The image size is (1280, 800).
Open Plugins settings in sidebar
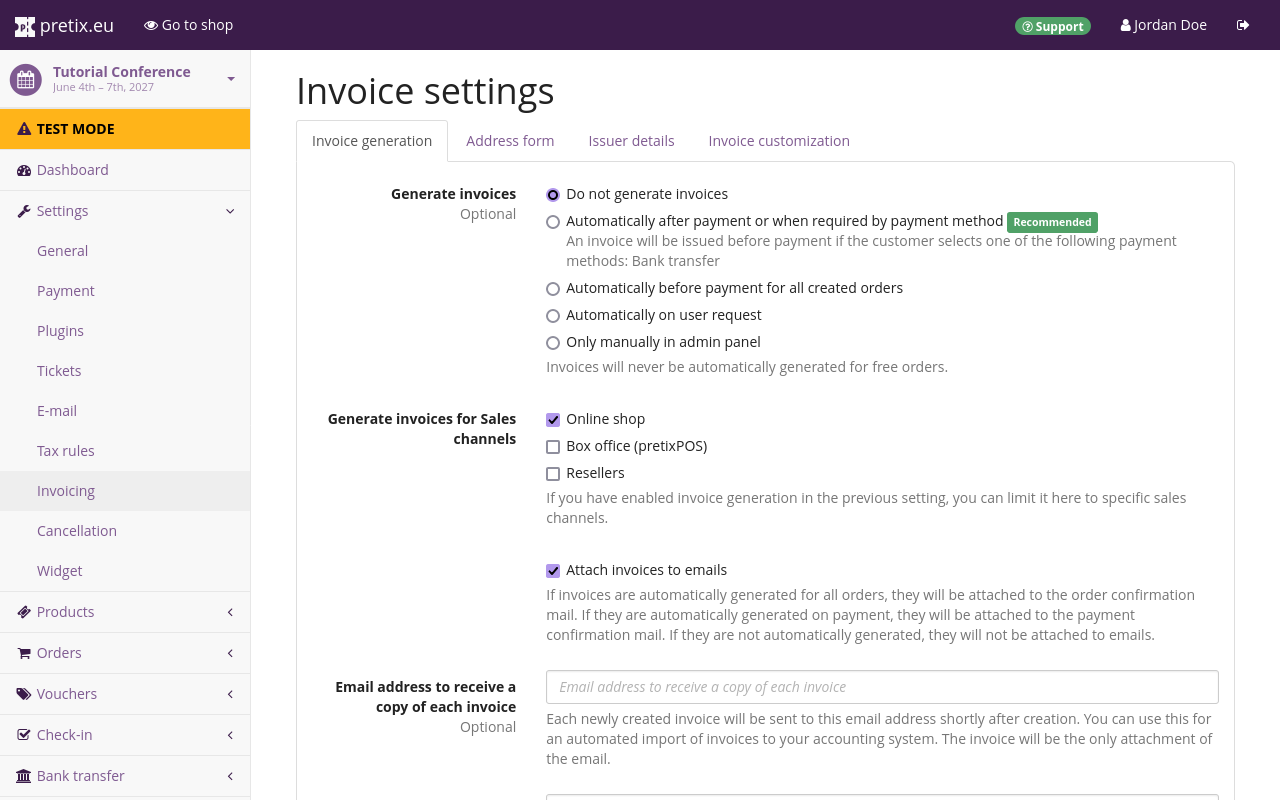(x=125, y=331)
